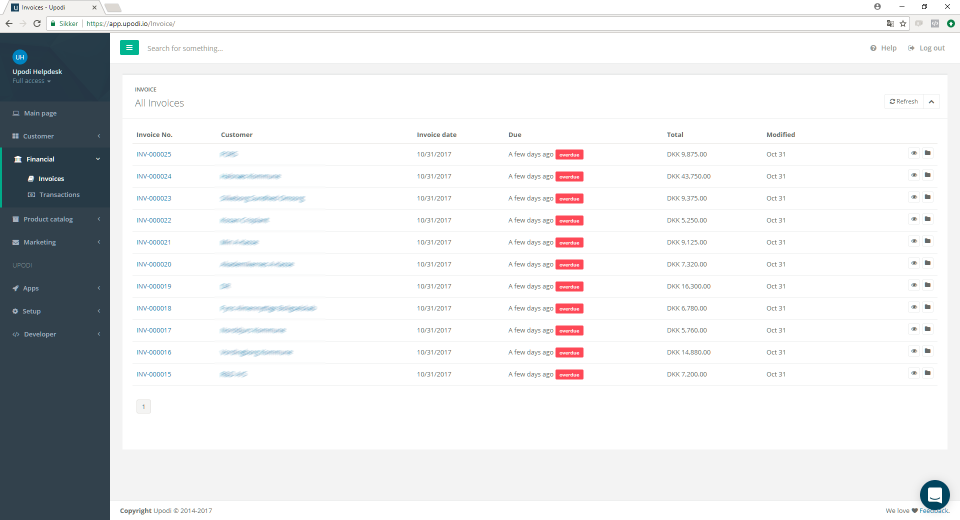View invoice INV-000024 with eye icon
This screenshot has width=960, height=520.
tap(913, 176)
